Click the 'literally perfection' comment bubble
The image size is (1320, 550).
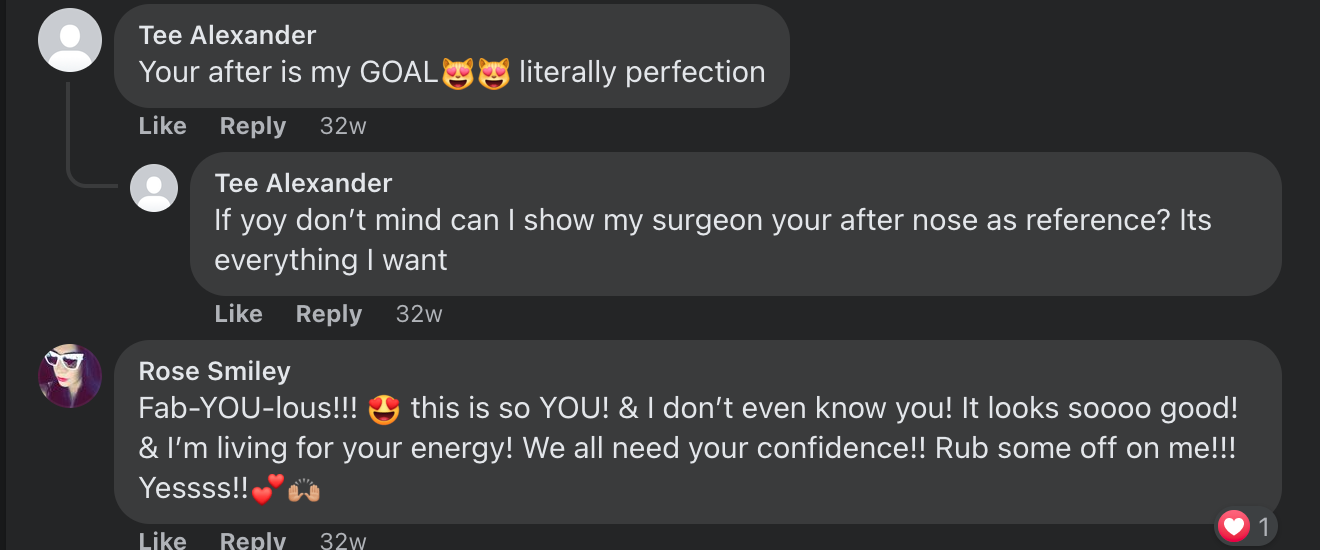452,56
